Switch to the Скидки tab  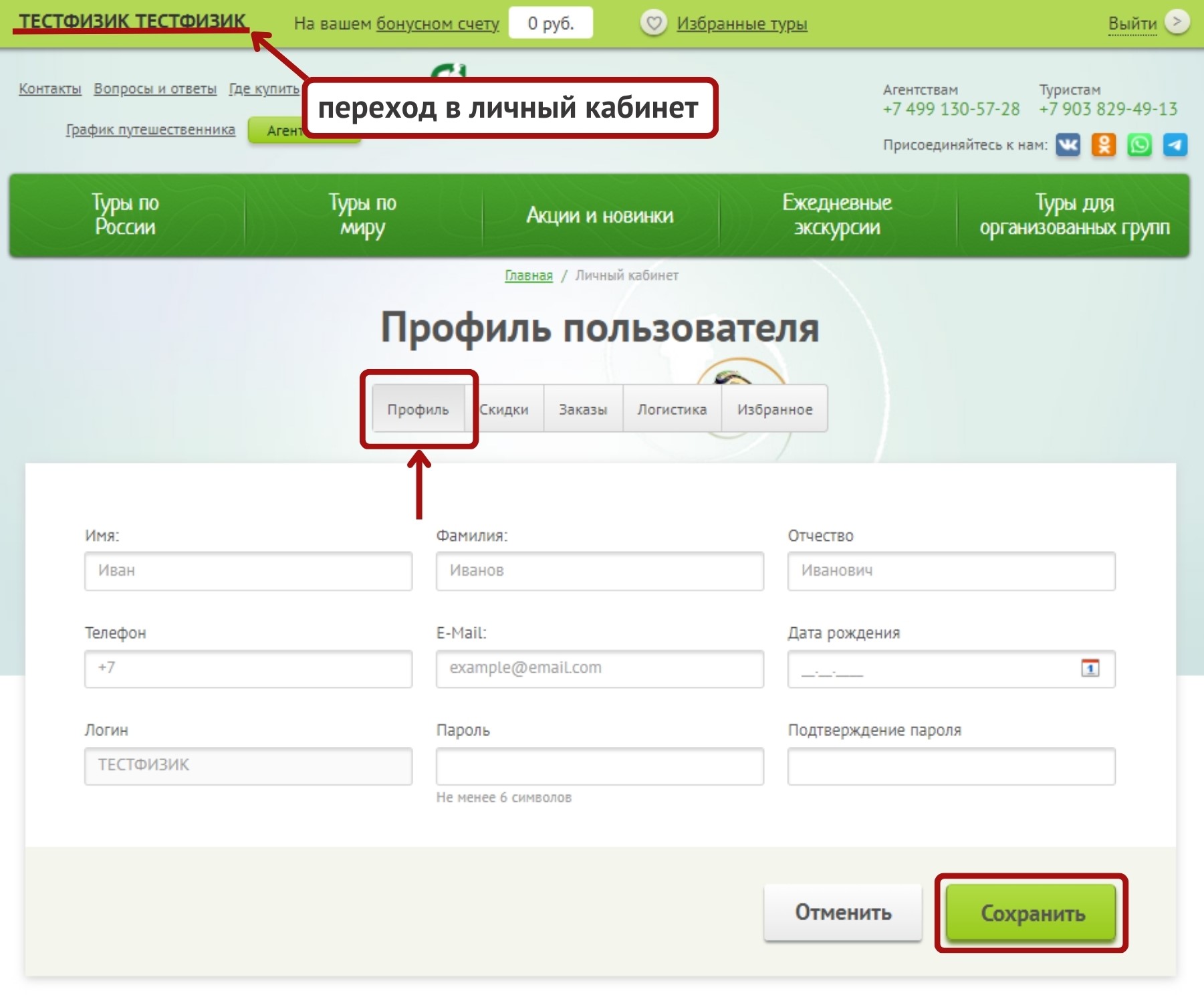pyautogui.click(x=505, y=409)
